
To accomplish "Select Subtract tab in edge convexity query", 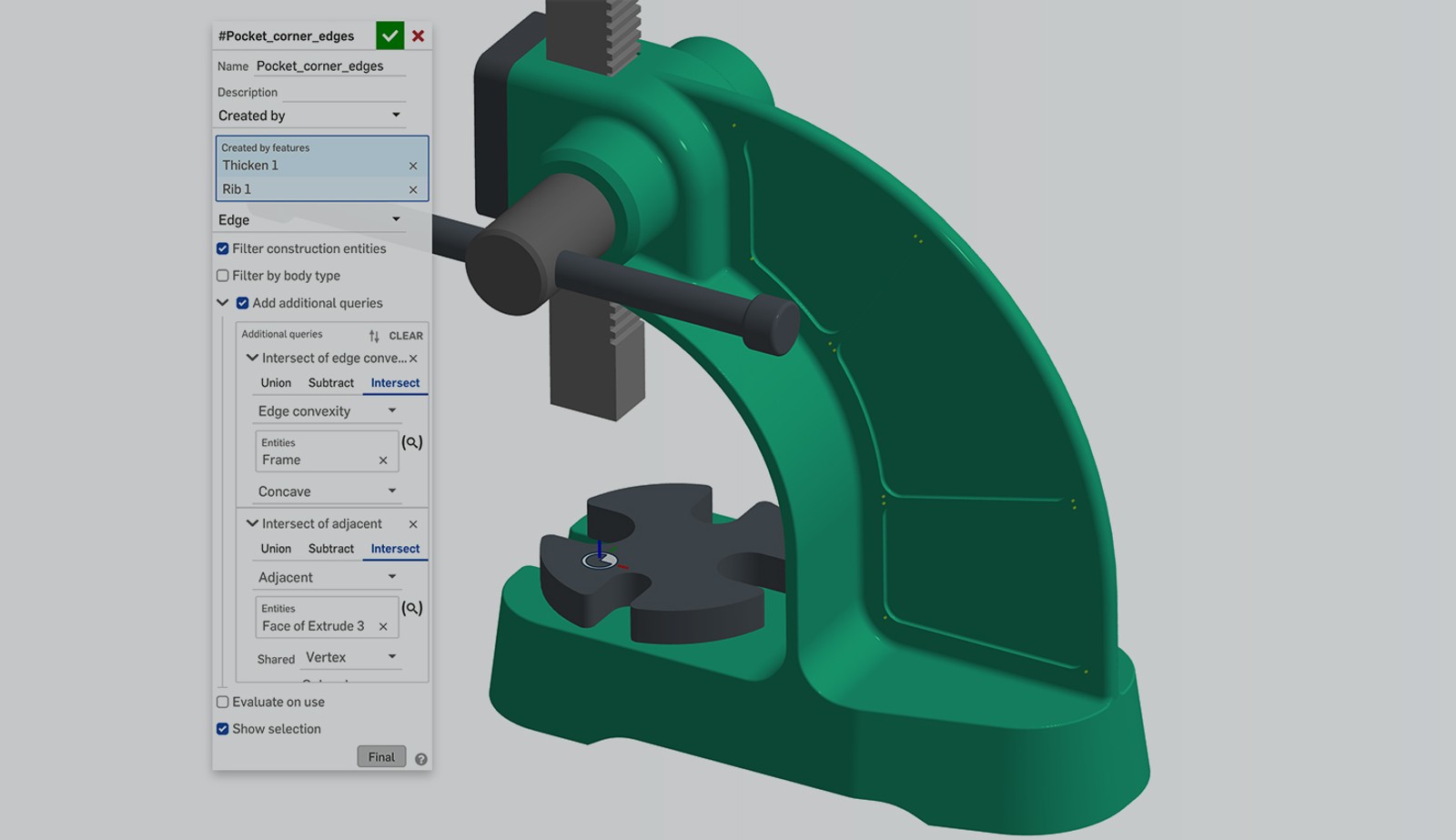I will 331,383.
